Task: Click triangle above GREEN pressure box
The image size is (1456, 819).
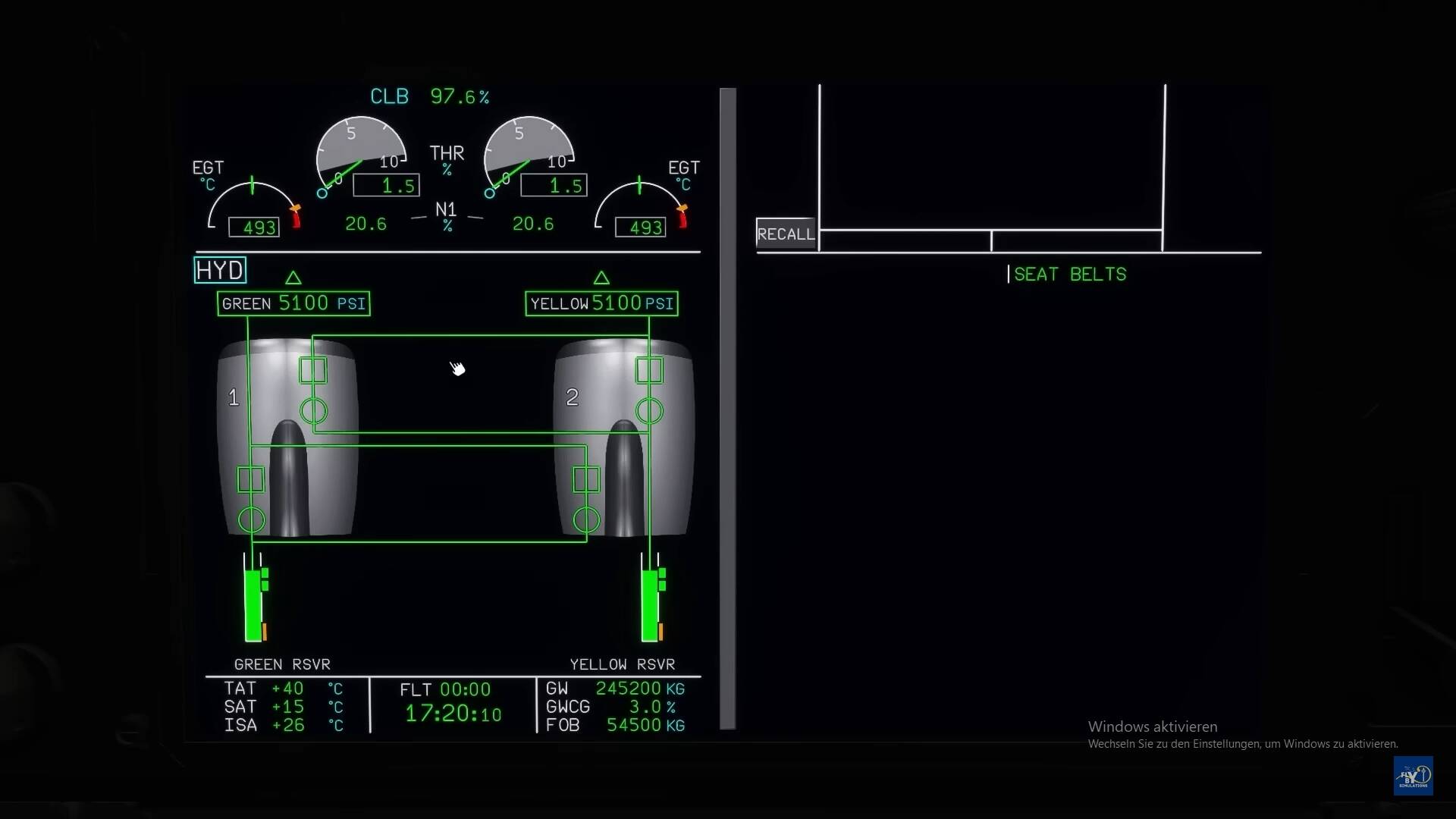Action: coord(293,278)
